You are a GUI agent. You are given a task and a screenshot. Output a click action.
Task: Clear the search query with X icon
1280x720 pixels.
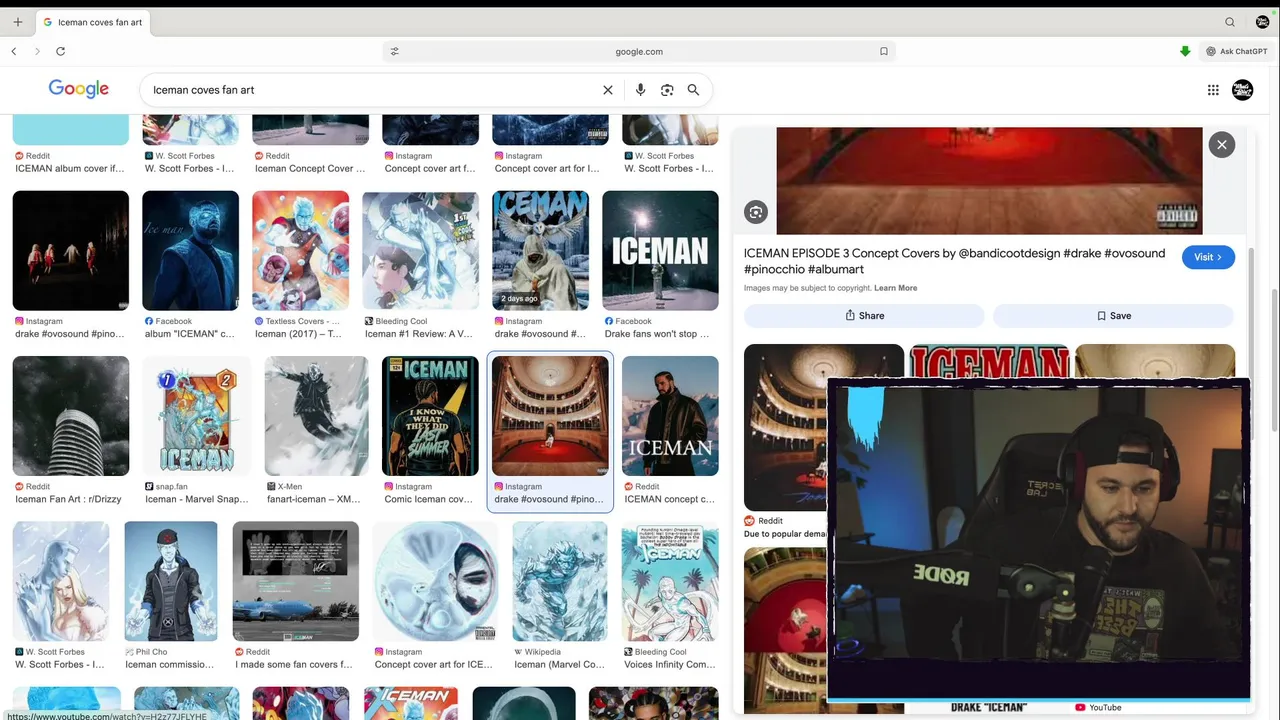coord(607,90)
